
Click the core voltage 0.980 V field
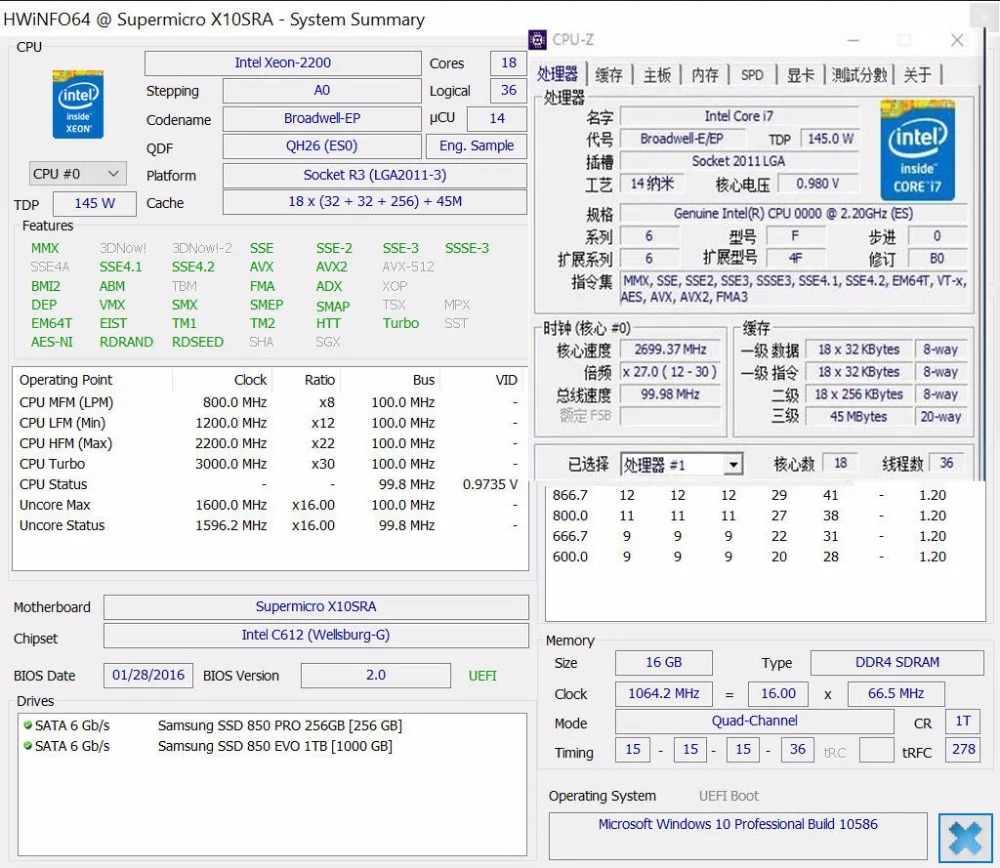(818, 184)
